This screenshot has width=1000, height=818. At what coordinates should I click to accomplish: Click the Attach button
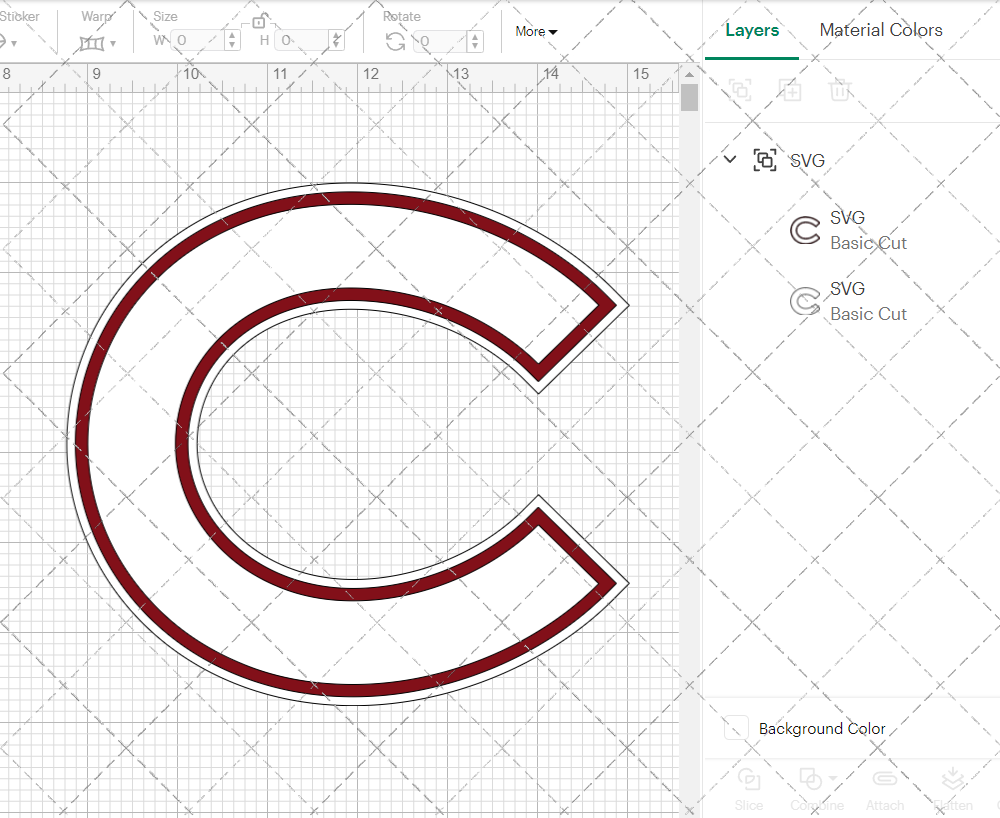coord(885,789)
